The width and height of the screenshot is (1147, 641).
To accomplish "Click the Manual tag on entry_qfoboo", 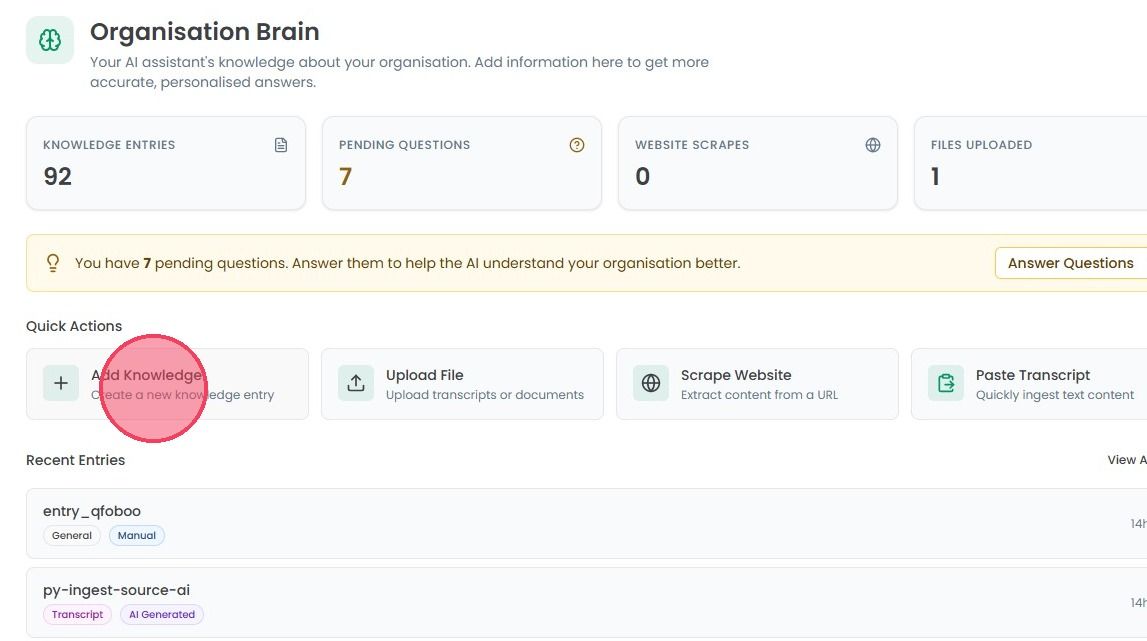I will click(x=137, y=536).
